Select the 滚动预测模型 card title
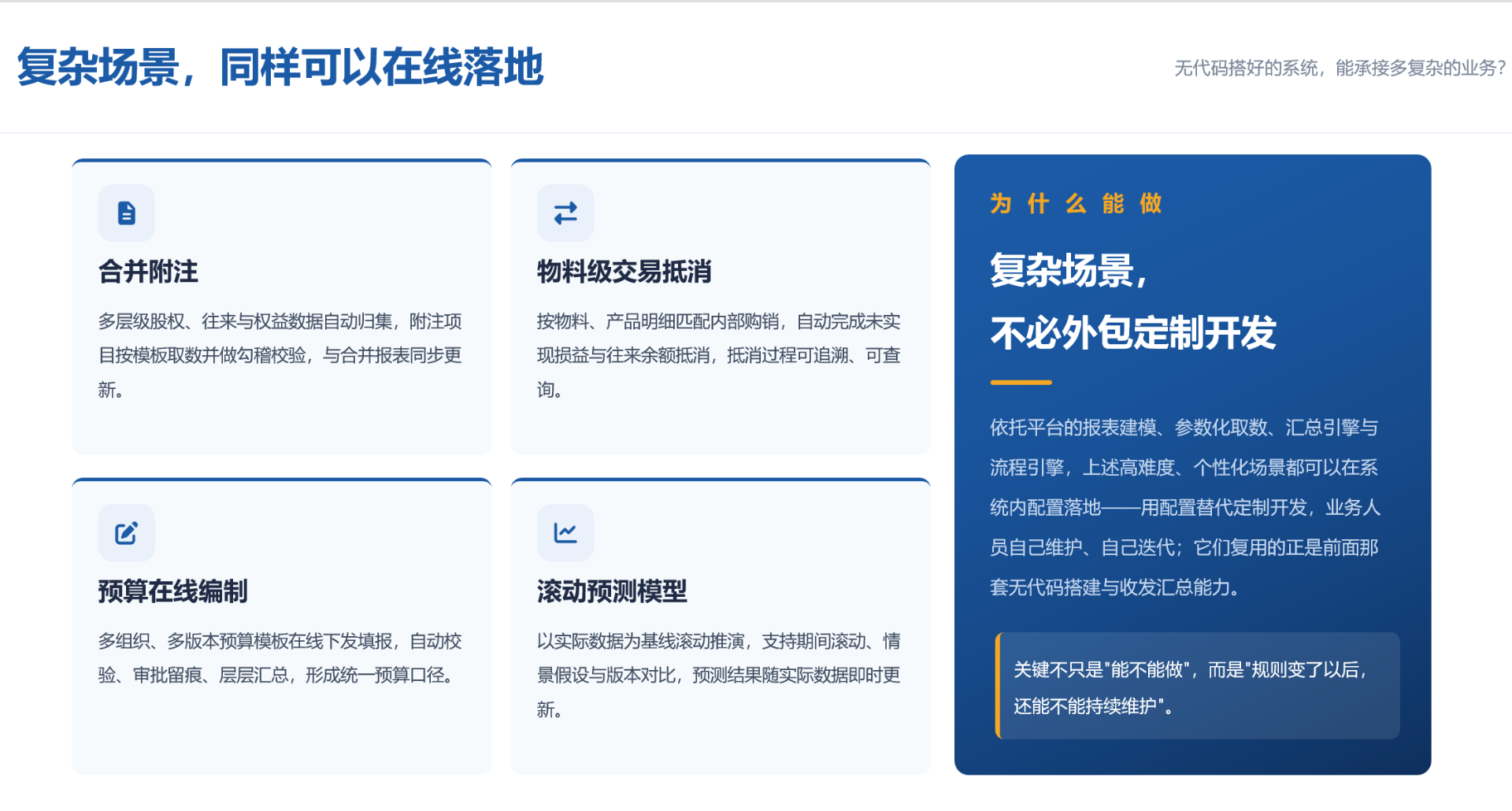The height and width of the screenshot is (811, 1512). 612,591
